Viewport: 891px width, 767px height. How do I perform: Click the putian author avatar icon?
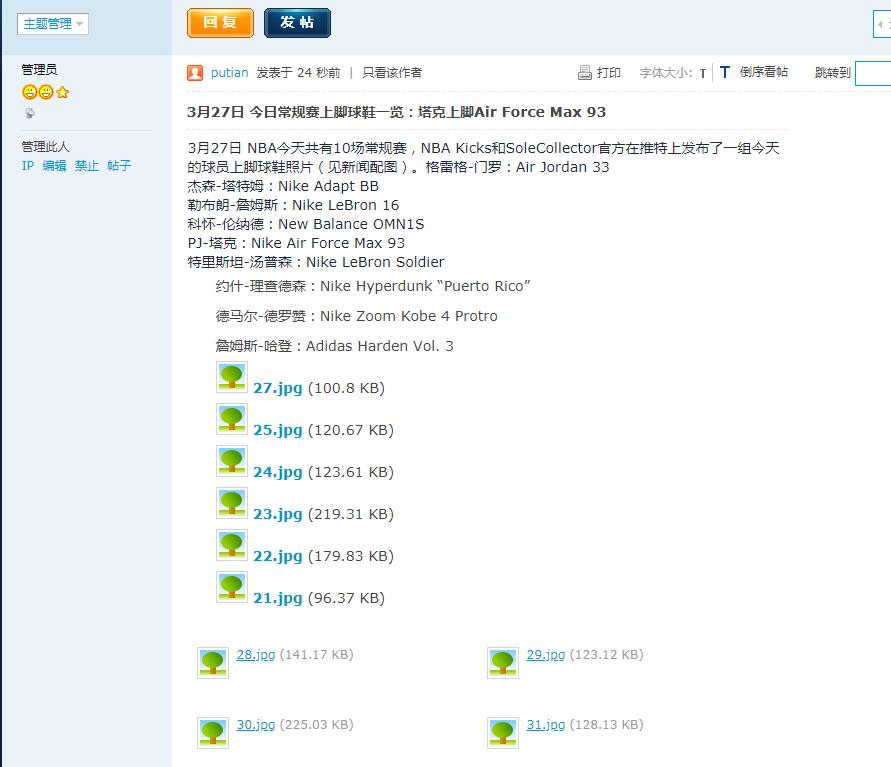pos(195,73)
